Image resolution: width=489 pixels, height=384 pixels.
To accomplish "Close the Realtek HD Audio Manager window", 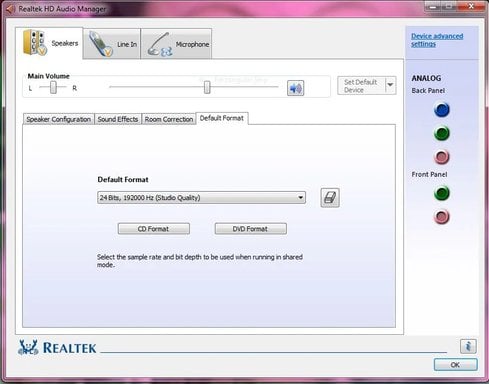I will coord(471,6).
